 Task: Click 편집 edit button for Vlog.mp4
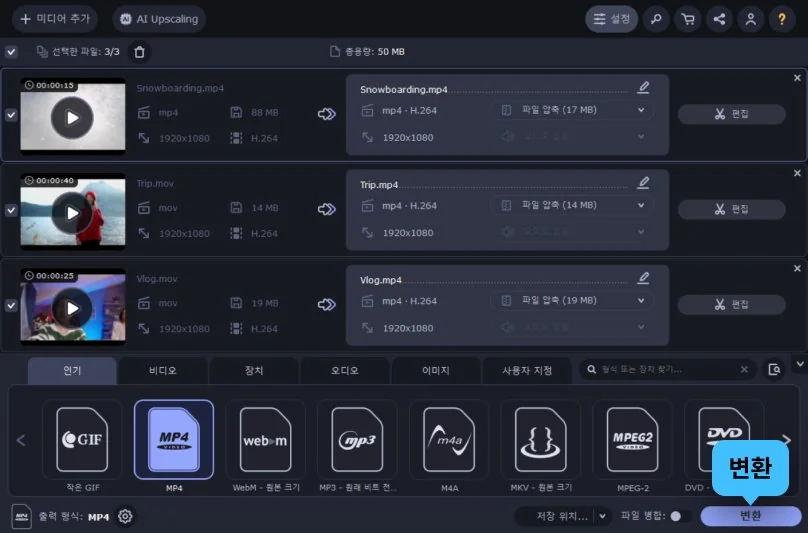731,305
